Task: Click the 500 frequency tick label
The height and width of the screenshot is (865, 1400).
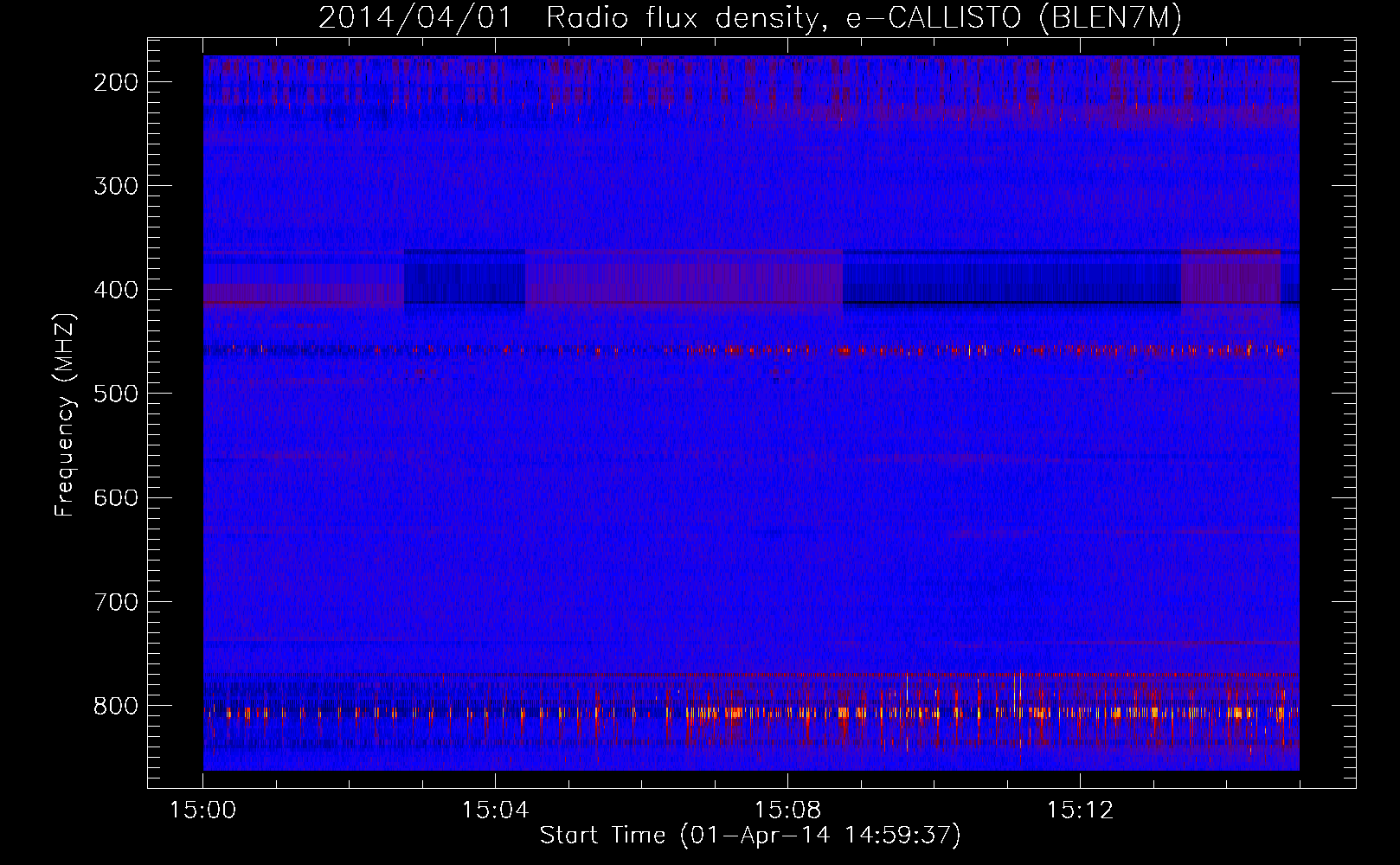Action: [x=115, y=394]
